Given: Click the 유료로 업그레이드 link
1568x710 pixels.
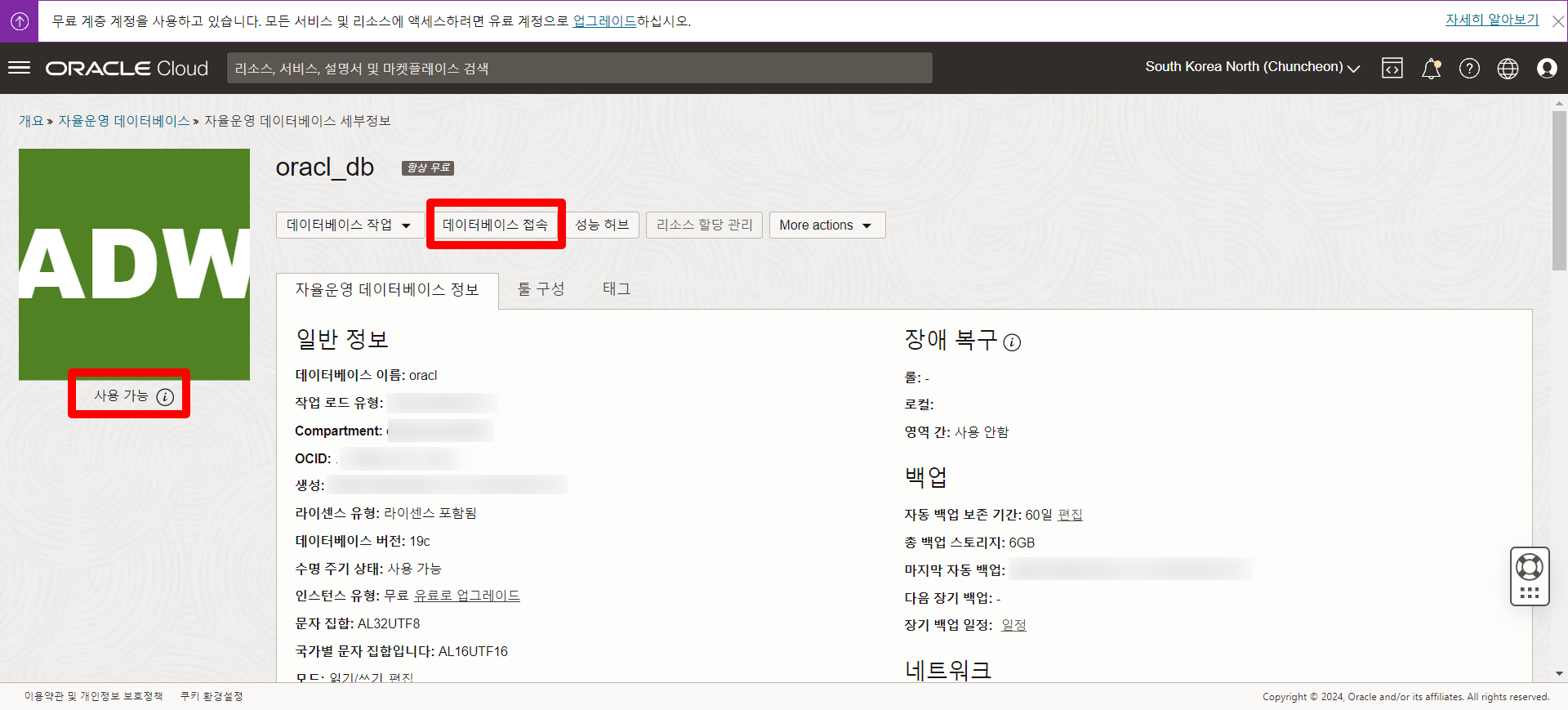Looking at the screenshot, I should (466, 596).
